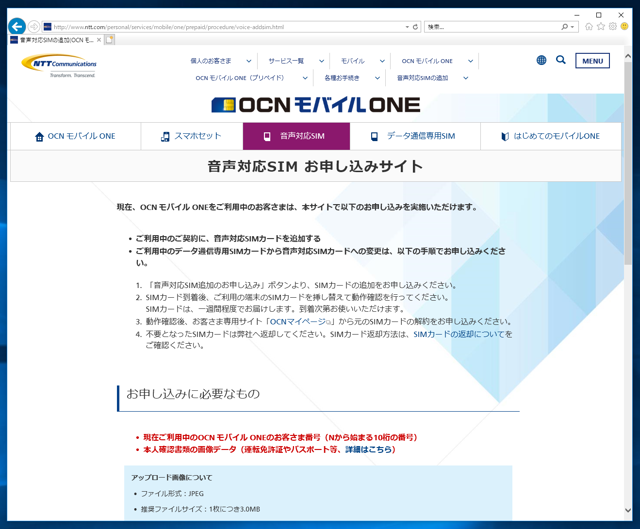
Task: Click the ファイル形式：JPEG line
Action: tap(172, 493)
